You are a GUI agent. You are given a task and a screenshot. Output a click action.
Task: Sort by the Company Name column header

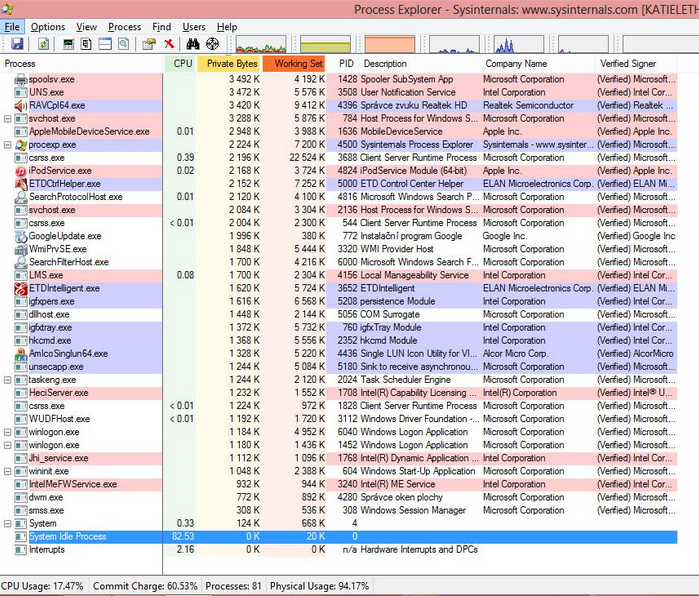pos(538,64)
